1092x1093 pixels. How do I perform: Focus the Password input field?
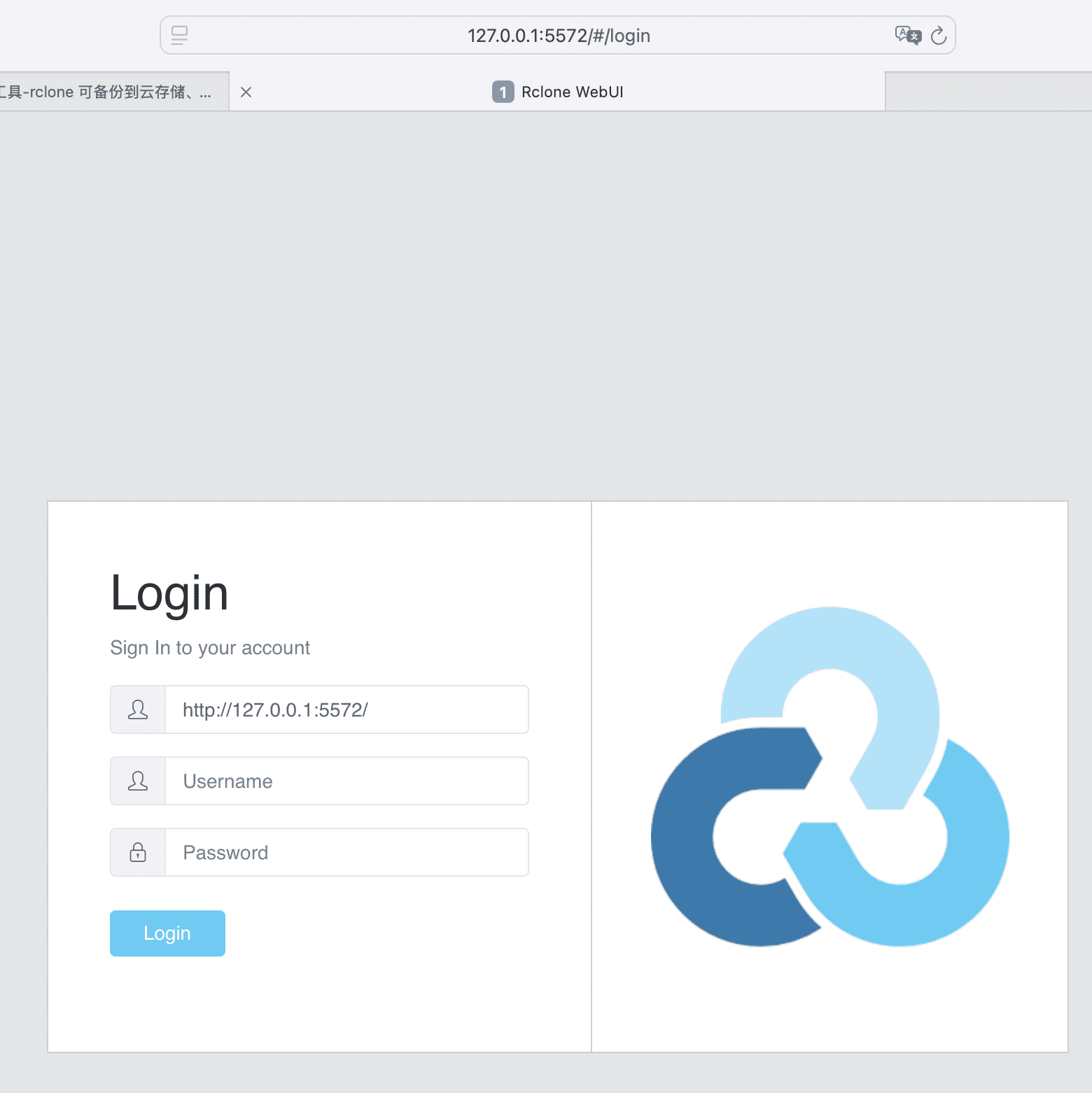[346, 852]
